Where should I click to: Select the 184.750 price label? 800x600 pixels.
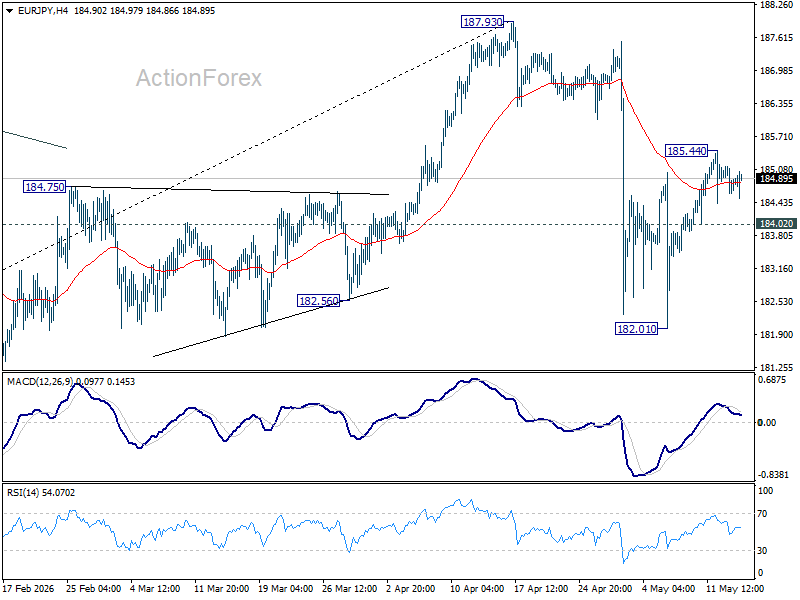point(45,187)
